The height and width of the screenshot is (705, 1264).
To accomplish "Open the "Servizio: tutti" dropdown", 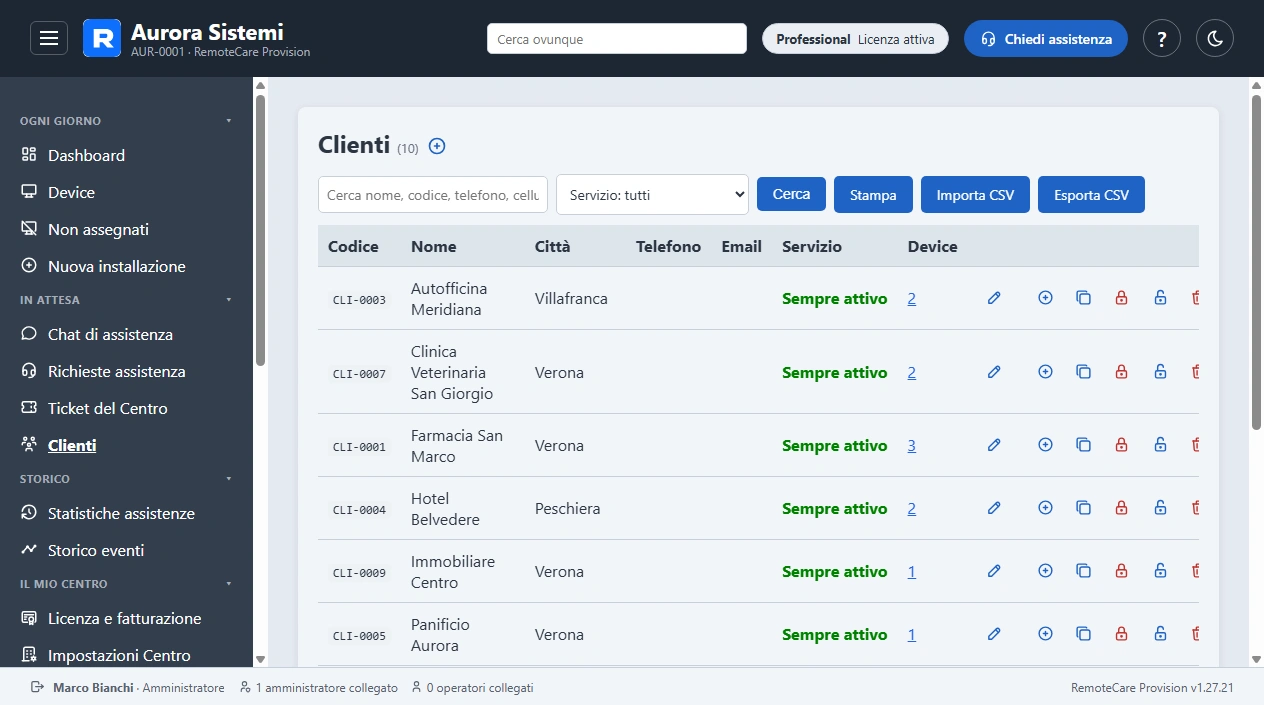I will pyautogui.click(x=652, y=195).
